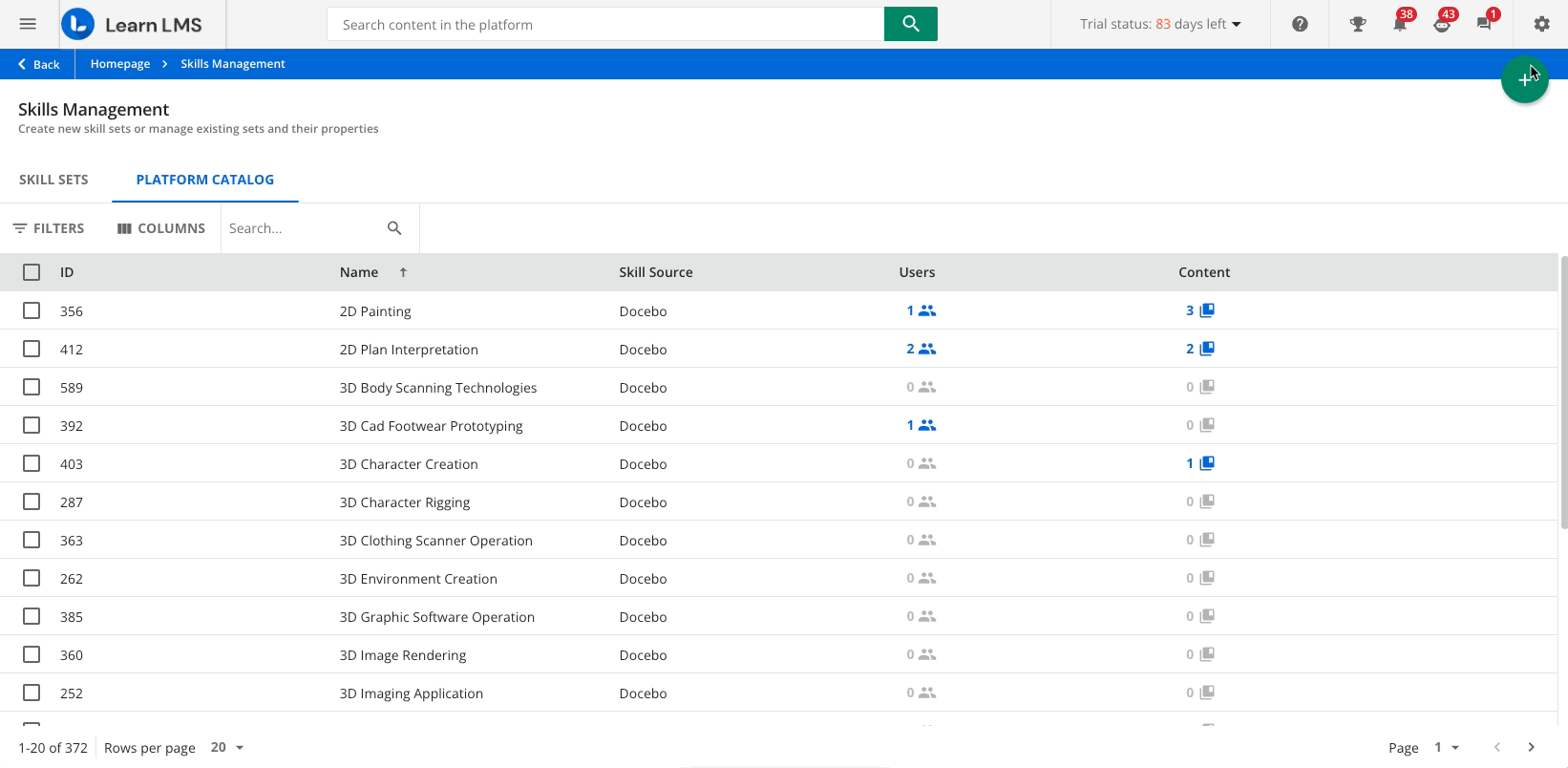Click the table search magnifier icon

[x=394, y=228]
